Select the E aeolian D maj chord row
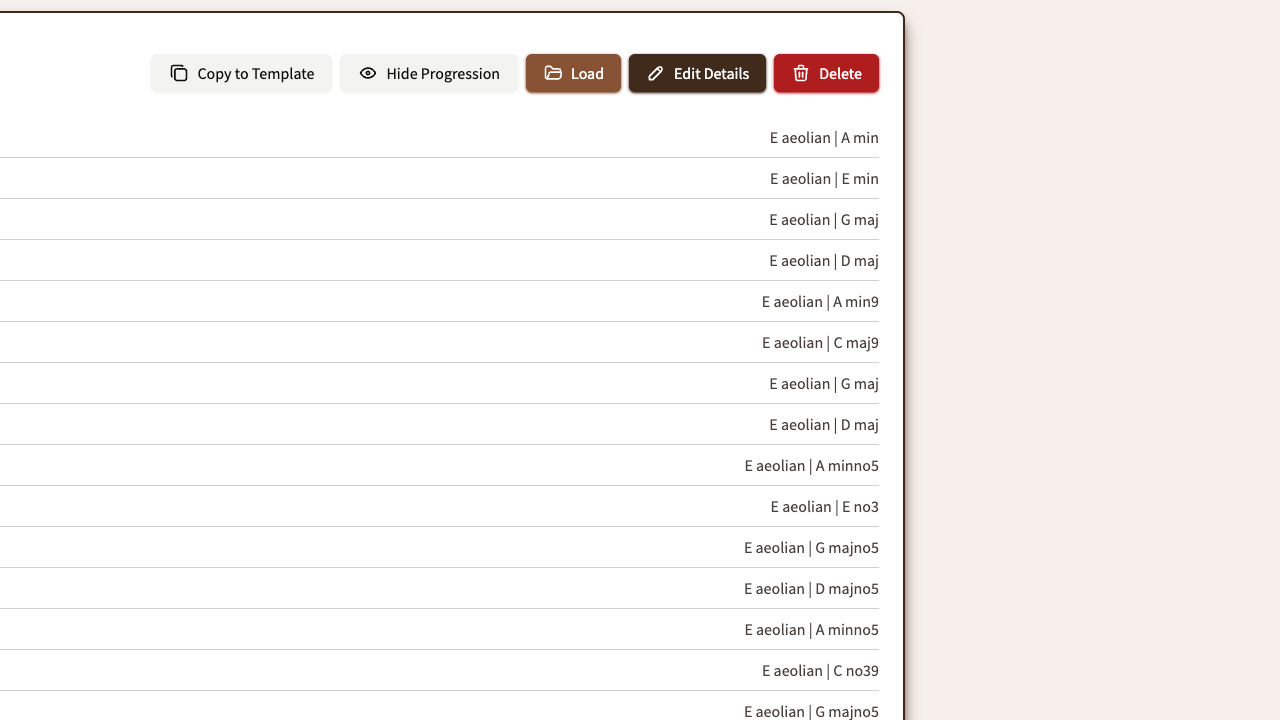Image resolution: width=1280 pixels, height=720 pixels. (823, 261)
